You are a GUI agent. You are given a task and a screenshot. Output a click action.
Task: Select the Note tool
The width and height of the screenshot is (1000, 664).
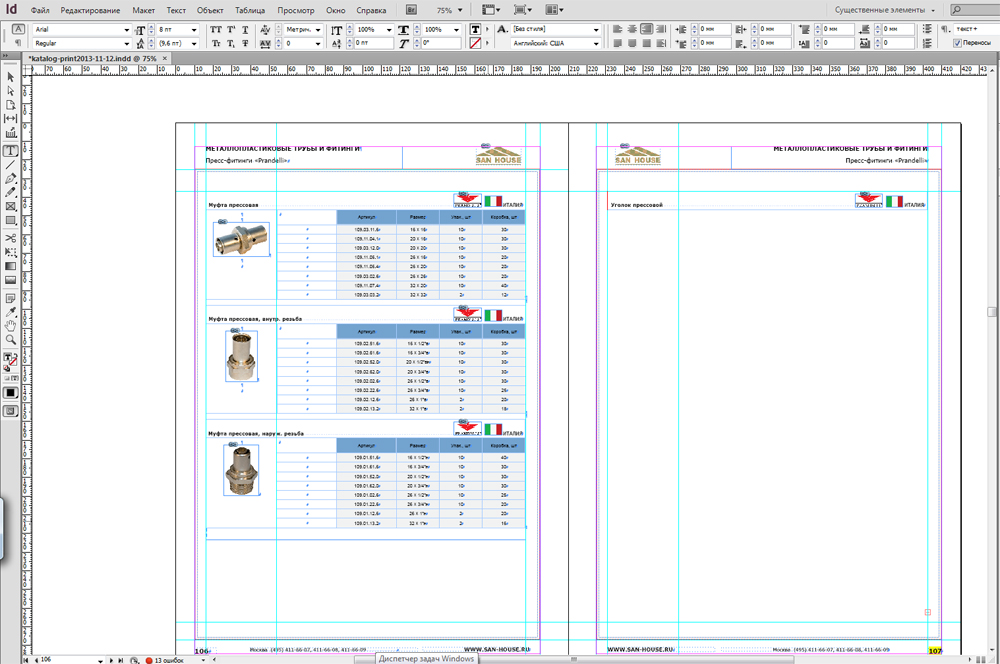pos(10,299)
